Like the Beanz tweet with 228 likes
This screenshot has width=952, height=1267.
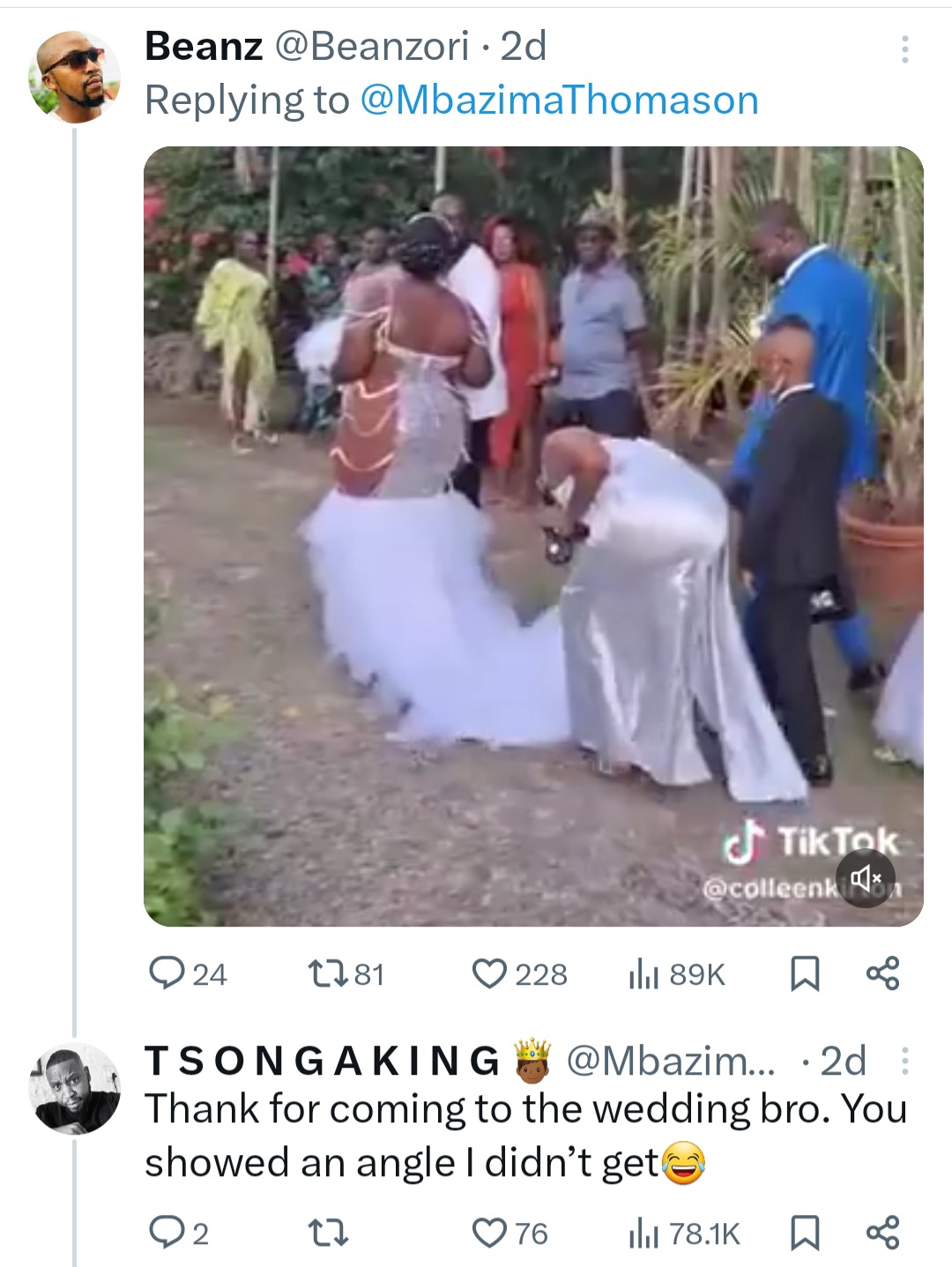pyautogui.click(x=487, y=973)
